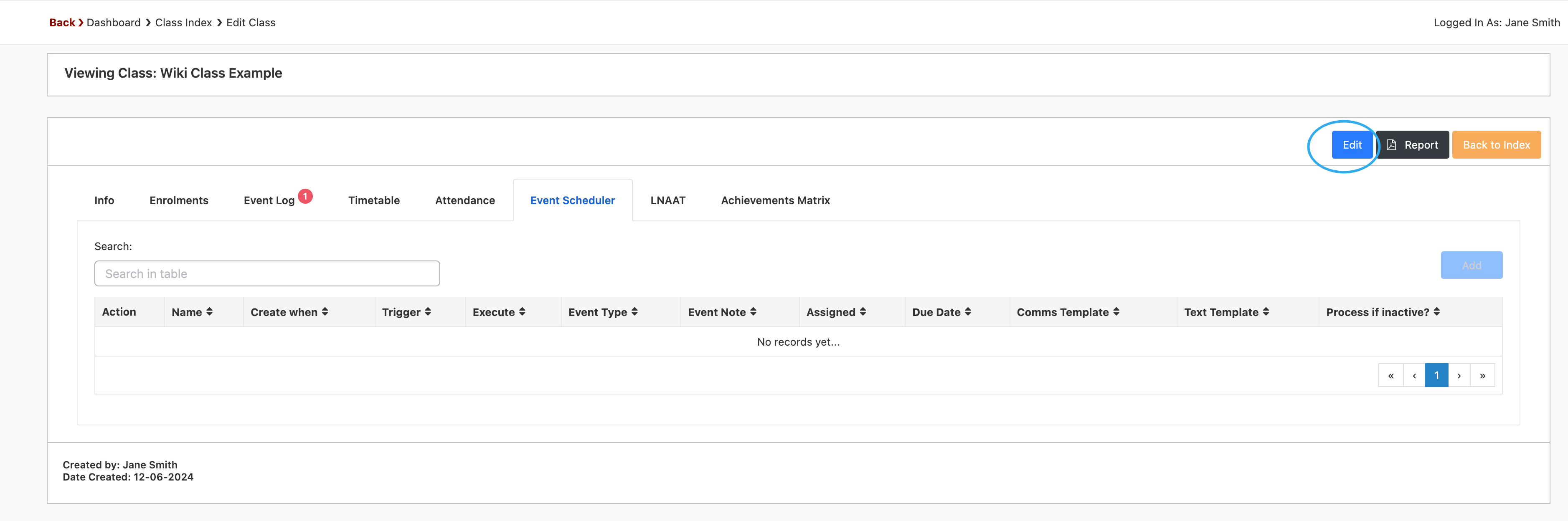Click the 'No records yet...' row
This screenshot has width=1568, height=521.
coord(798,342)
